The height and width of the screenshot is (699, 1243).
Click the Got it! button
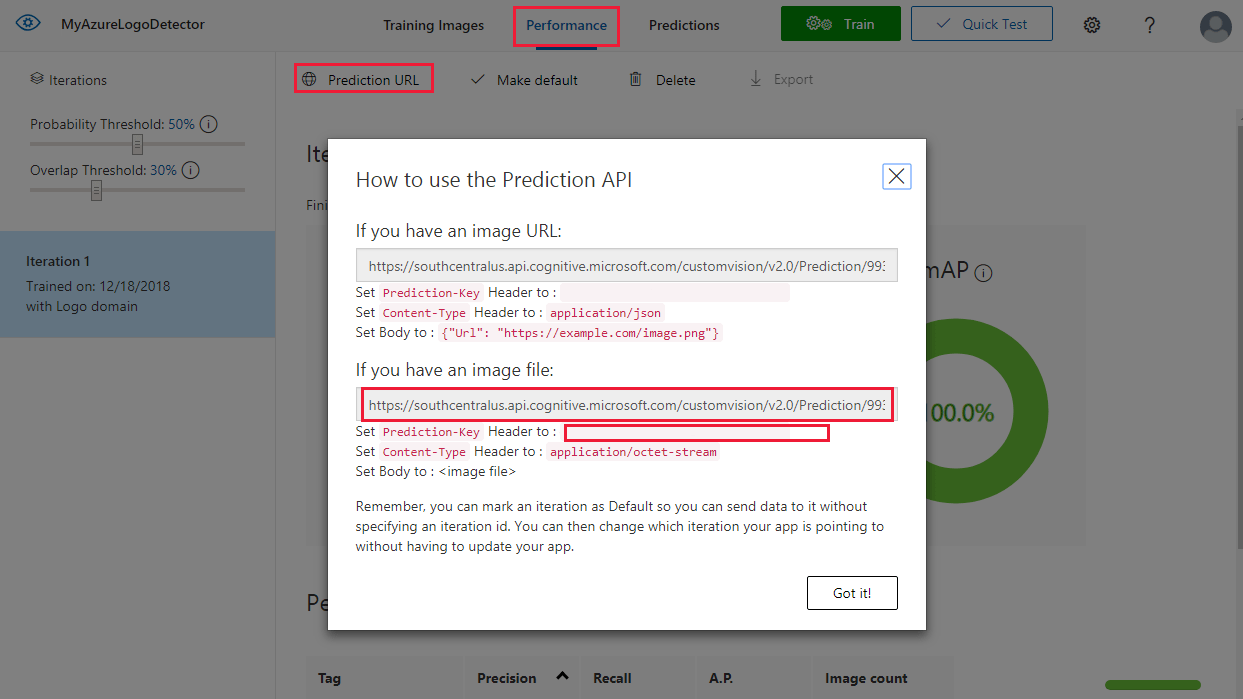852,593
